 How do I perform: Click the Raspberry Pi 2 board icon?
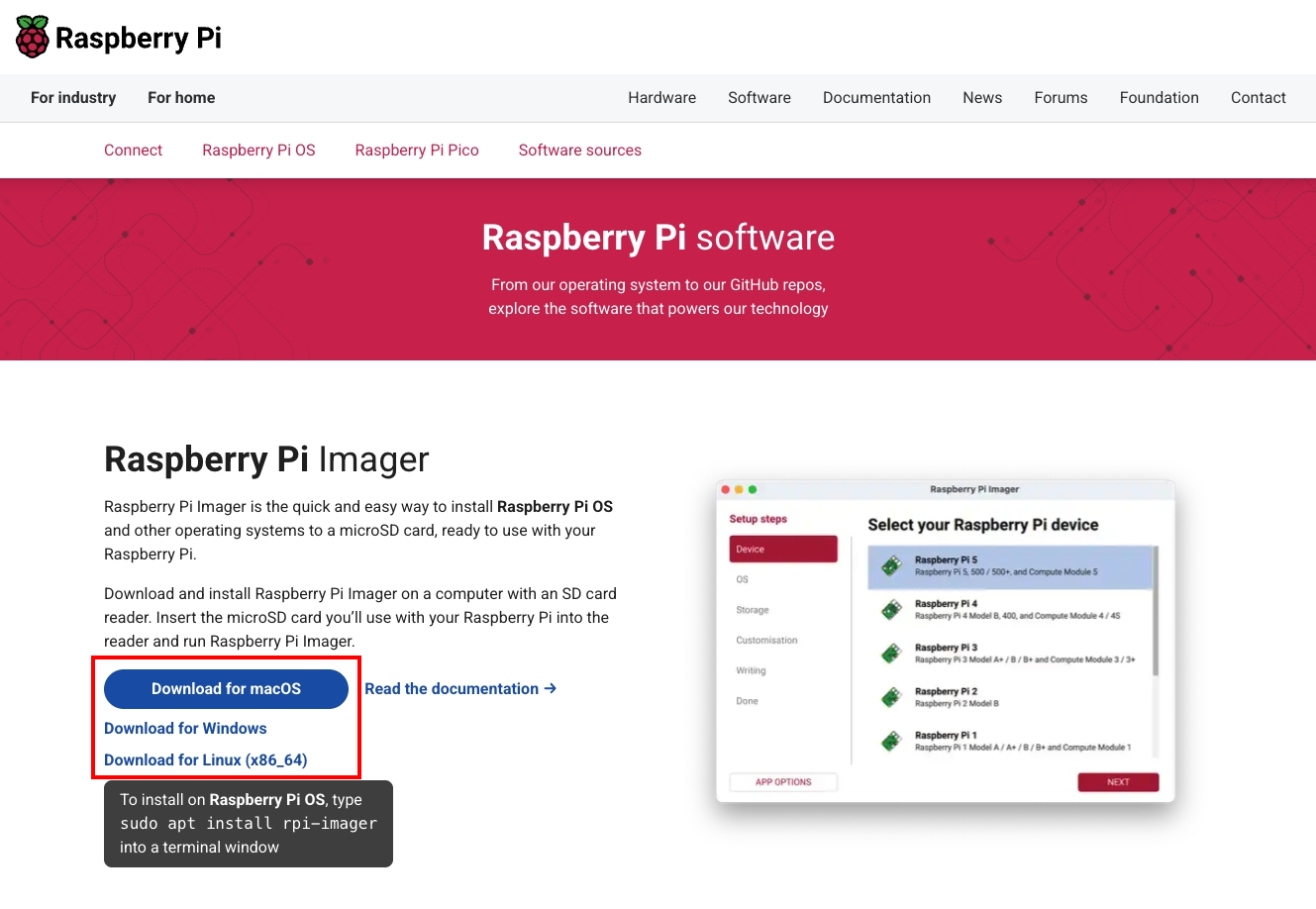pyautogui.click(x=891, y=697)
